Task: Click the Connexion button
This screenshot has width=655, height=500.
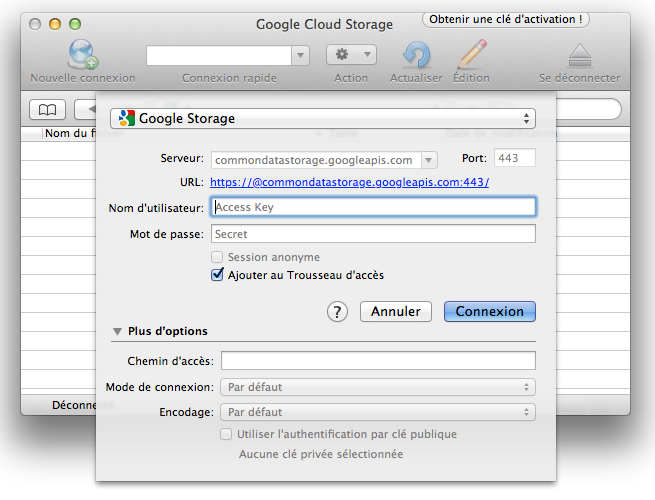Action: pos(490,312)
